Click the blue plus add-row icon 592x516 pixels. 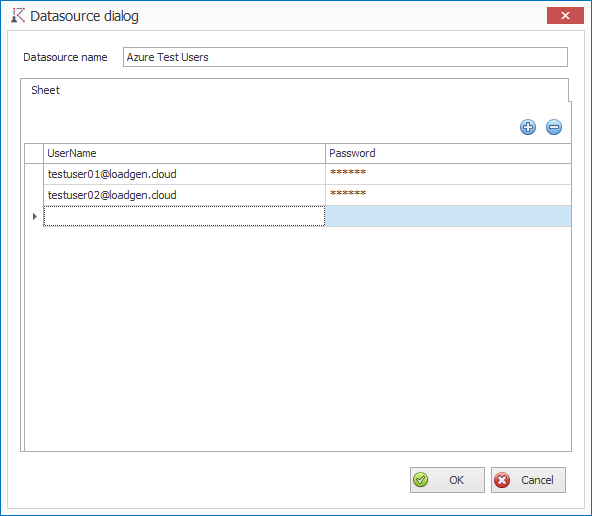[528, 127]
